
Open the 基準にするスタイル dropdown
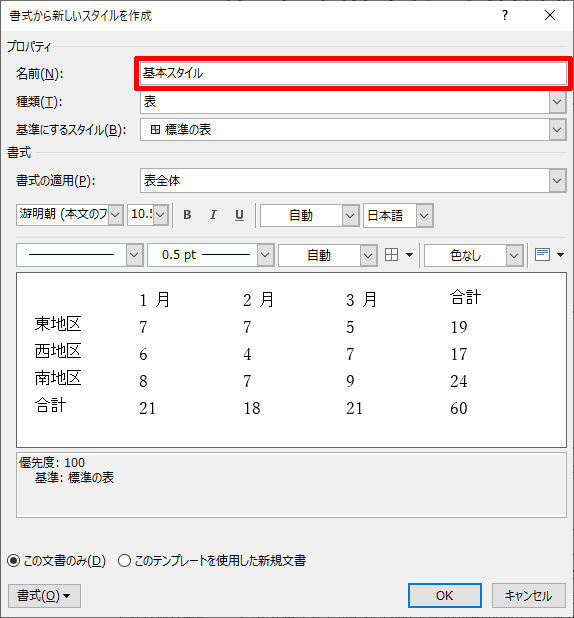pyautogui.click(x=557, y=130)
